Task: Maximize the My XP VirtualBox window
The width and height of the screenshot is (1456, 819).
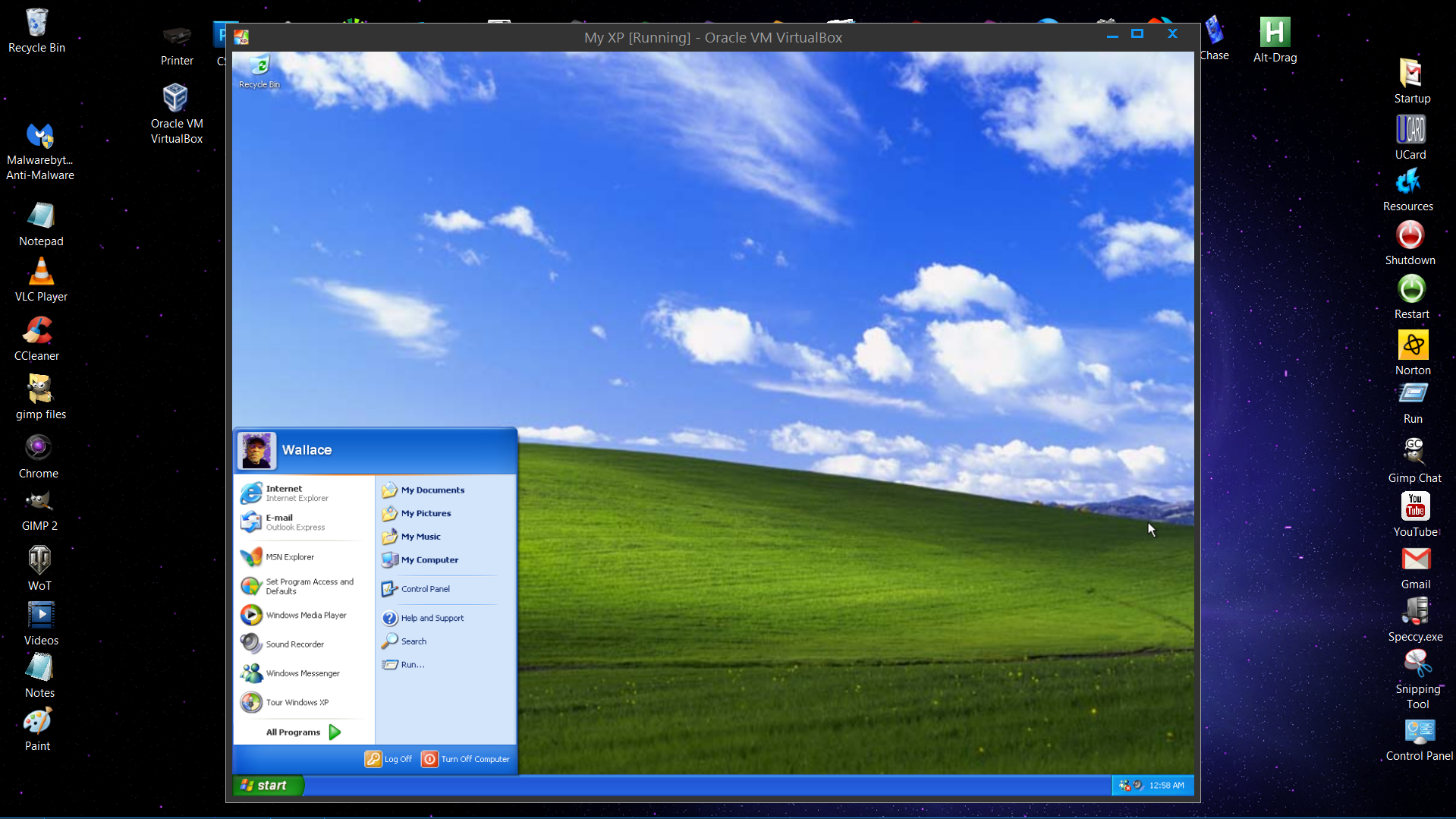Action: 1137,34
